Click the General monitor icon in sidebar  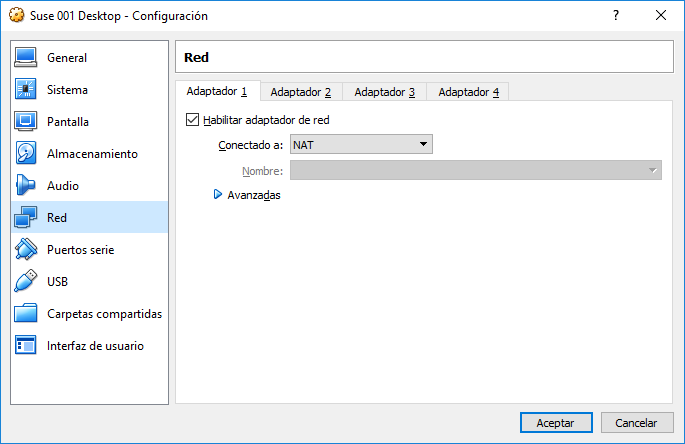tap(26, 58)
